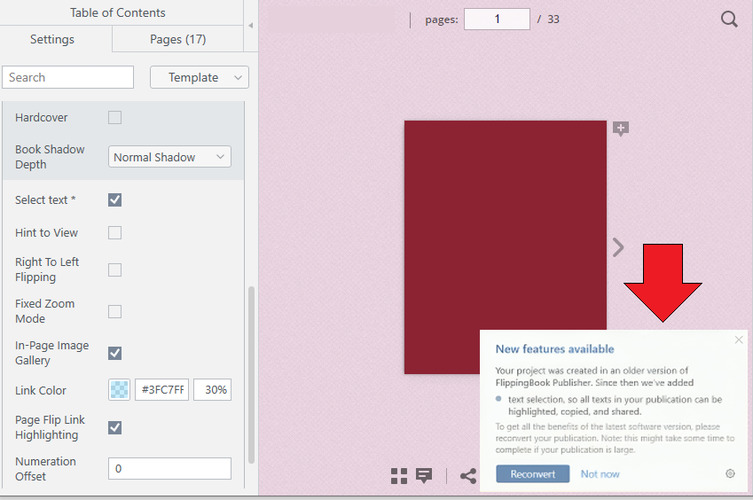
Task: Open the Link Color swatch picker
Action: pyautogui.click(x=119, y=390)
